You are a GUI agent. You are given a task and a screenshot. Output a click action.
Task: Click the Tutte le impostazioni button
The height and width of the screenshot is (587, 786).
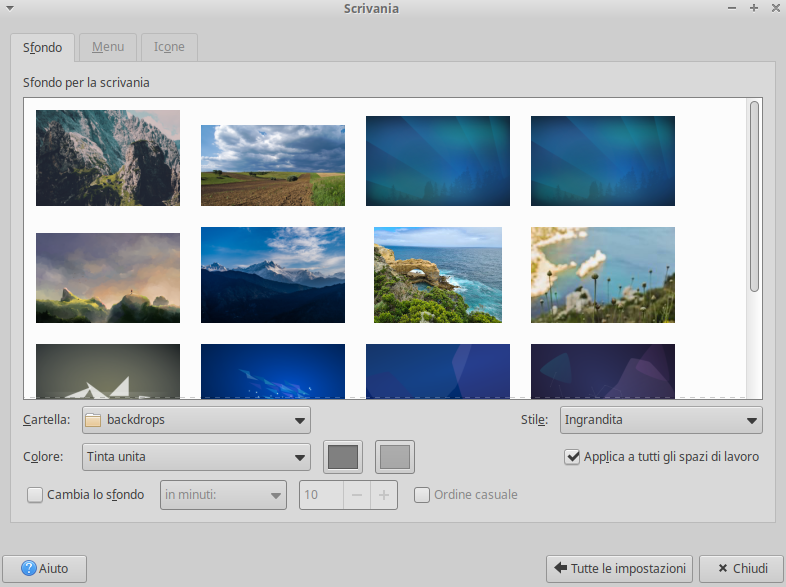tap(620, 569)
